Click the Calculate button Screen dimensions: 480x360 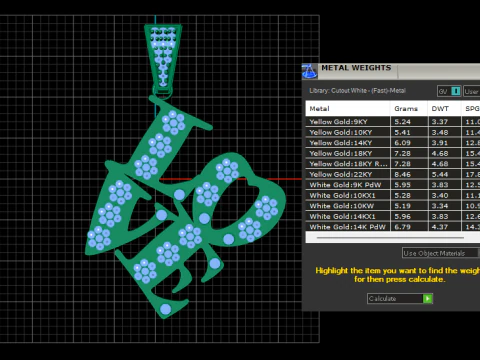click(400, 298)
